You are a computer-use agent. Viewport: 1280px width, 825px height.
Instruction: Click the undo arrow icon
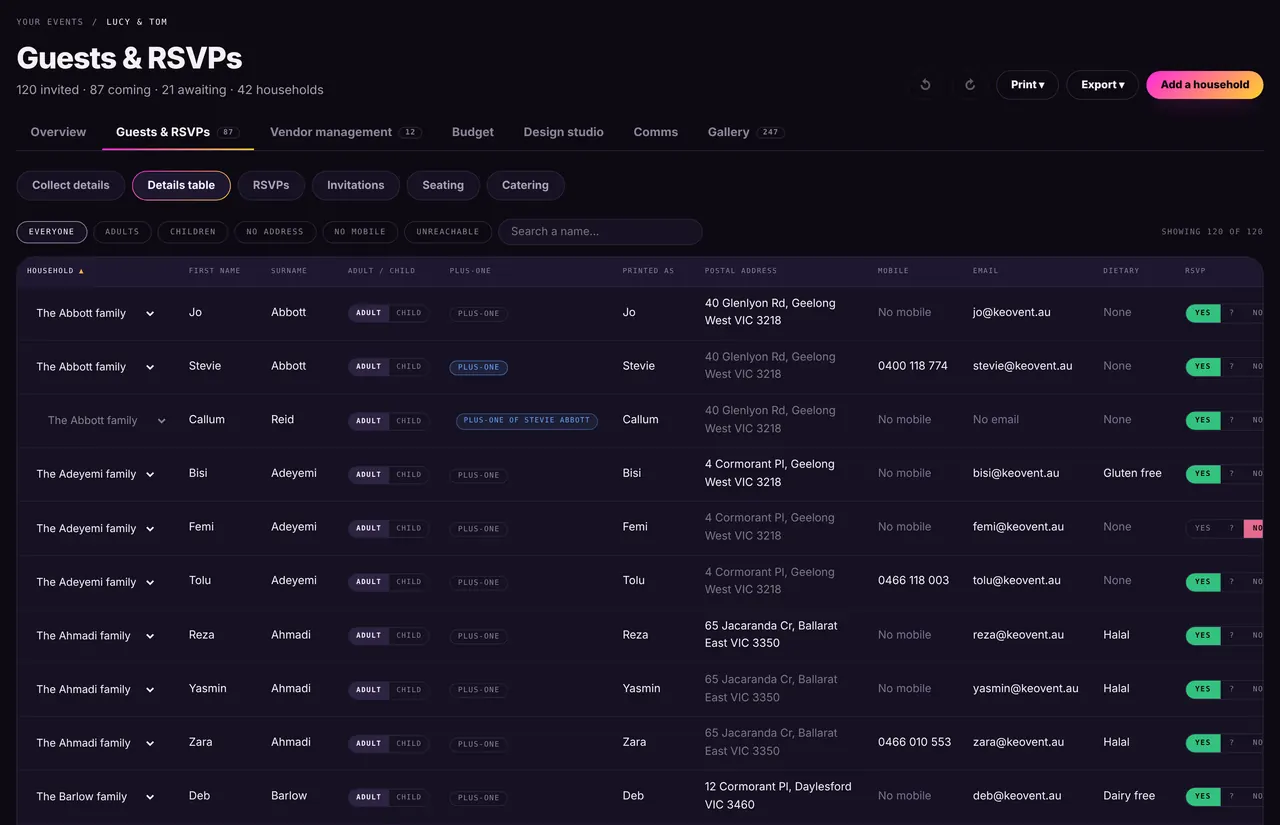[925, 85]
